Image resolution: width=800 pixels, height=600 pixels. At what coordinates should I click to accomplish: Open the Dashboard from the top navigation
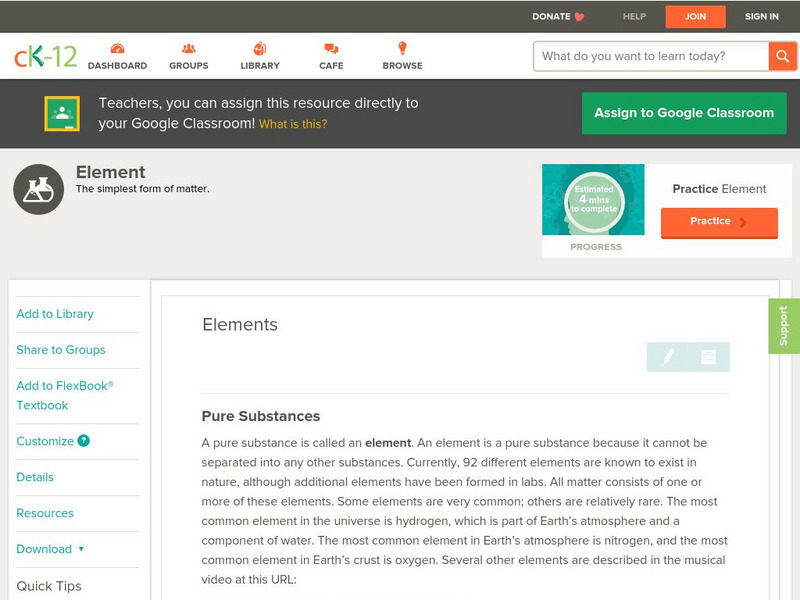coord(119,56)
